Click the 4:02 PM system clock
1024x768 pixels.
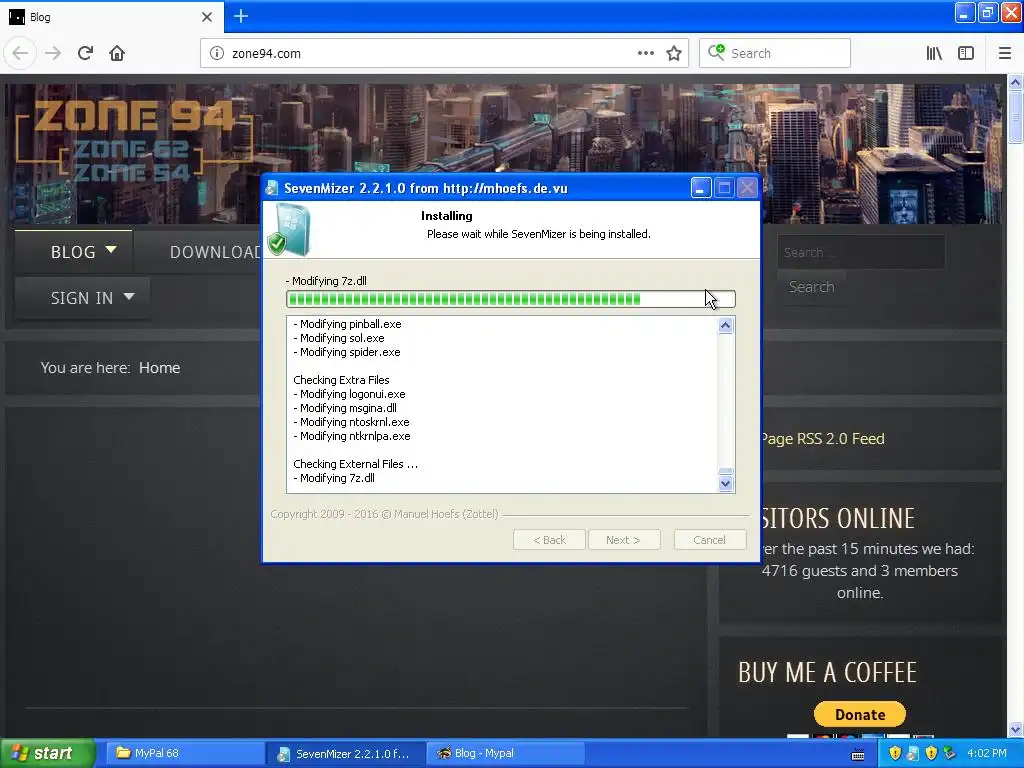tap(987, 753)
